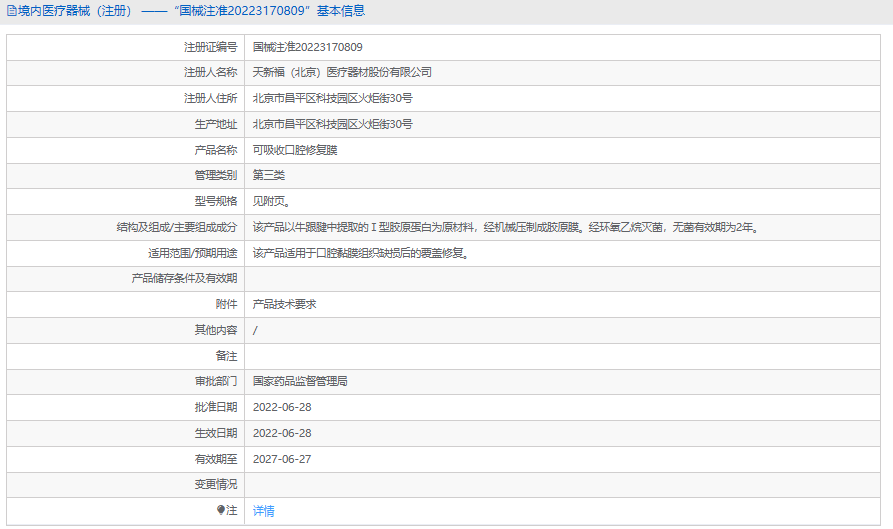Select registration number 国械注准20223170809 in the table
Viewport: 893px width, 529px height.
(308, 47)
